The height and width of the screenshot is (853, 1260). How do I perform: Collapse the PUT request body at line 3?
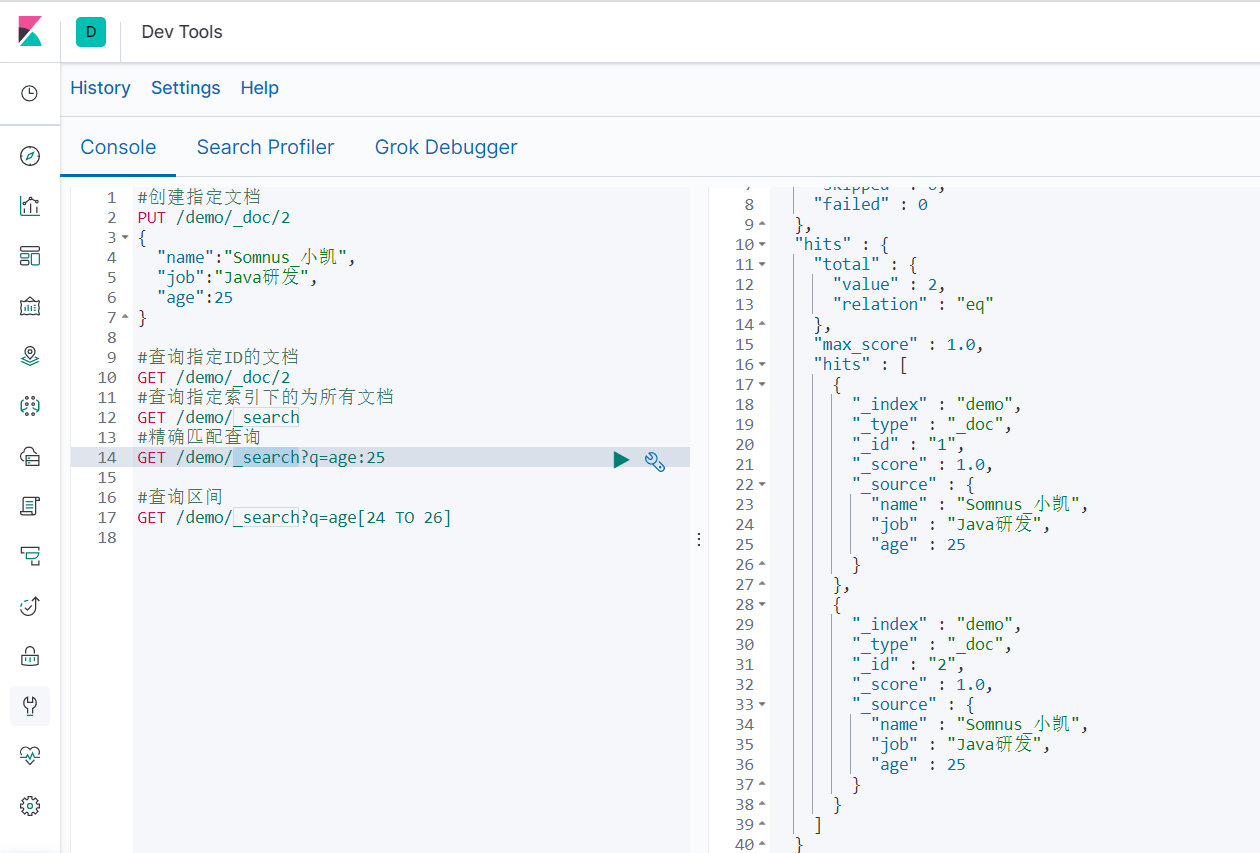point(125,238)
